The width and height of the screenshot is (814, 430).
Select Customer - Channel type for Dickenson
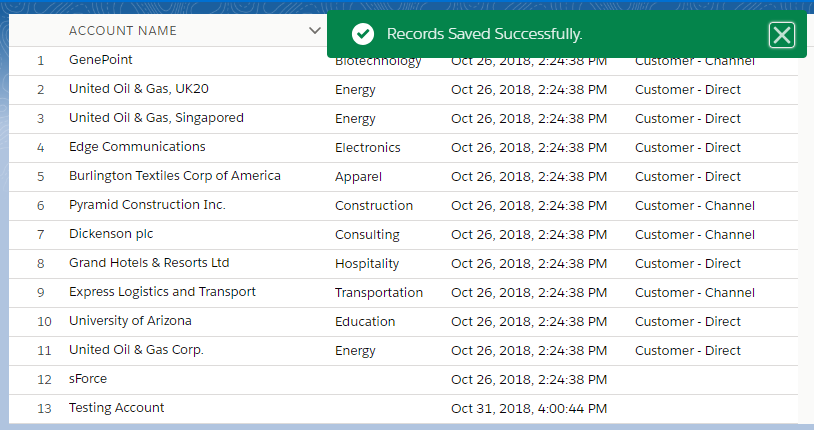[x=695, y=235]
